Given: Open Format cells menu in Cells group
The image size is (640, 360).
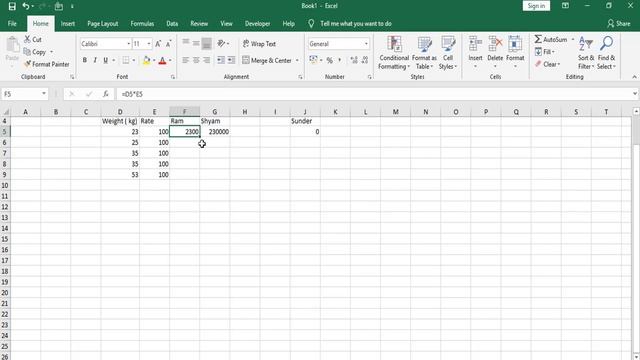Looking at the screenshot, I should pyautogui.click(x=515, y=53).
